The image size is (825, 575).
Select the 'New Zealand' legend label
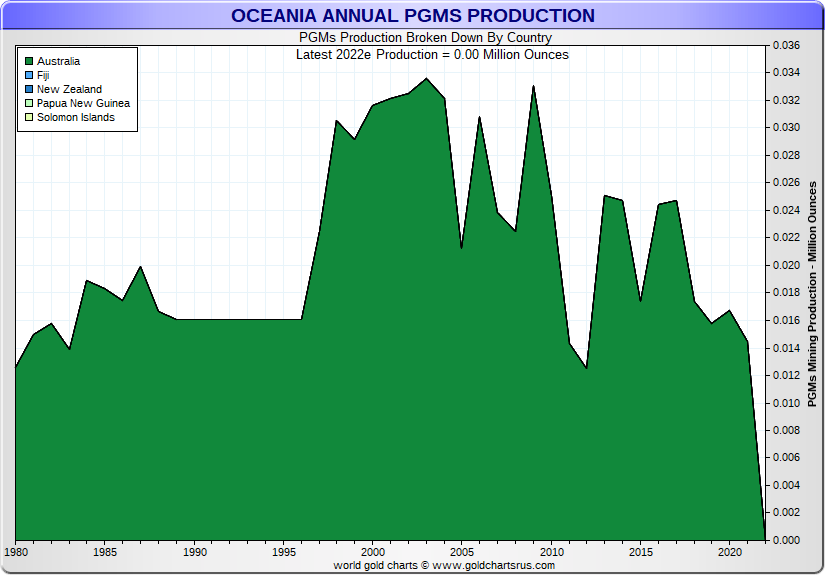pos(69,89)
